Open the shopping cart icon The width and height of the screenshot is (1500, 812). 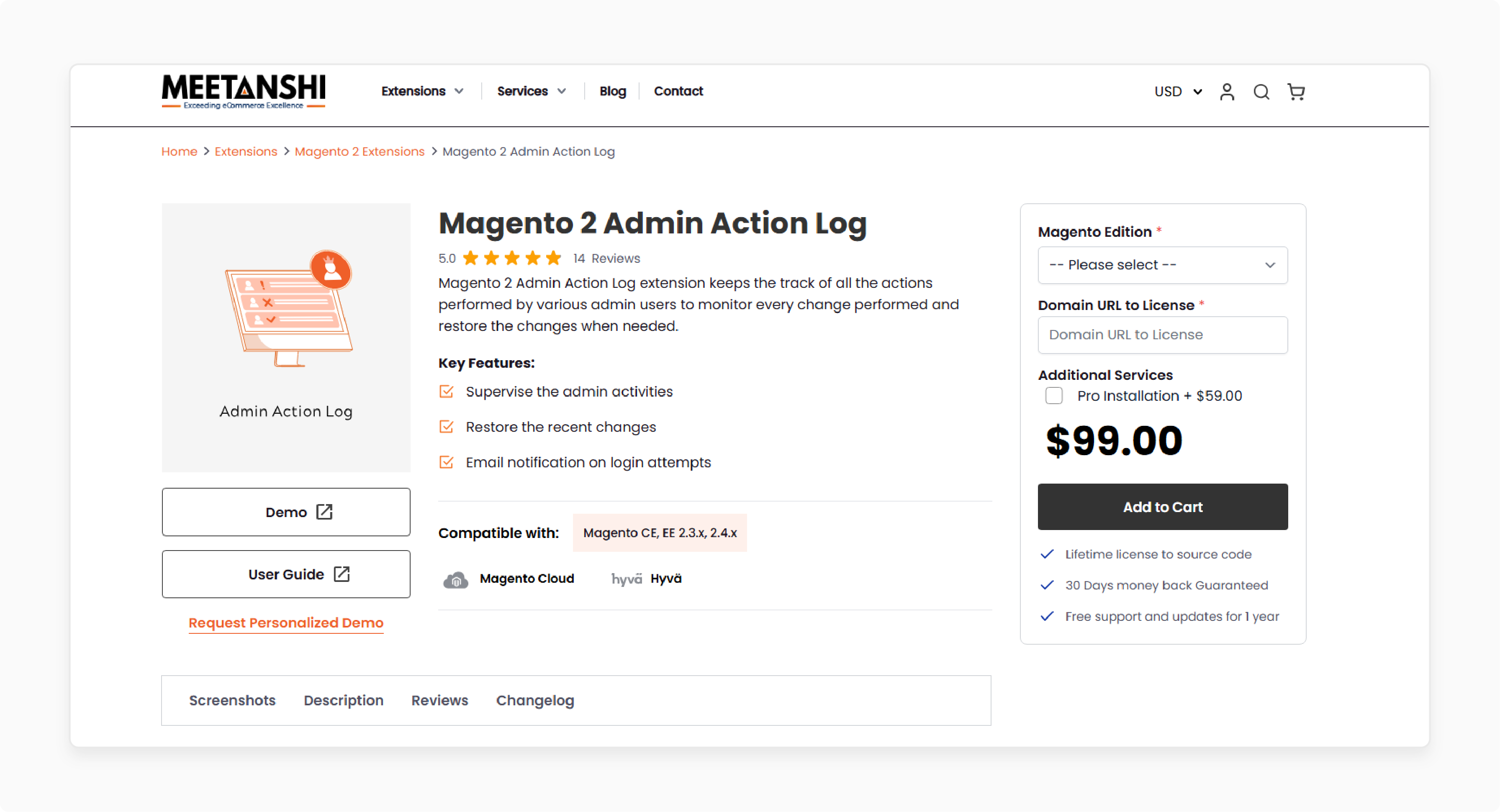(1296, 91)
